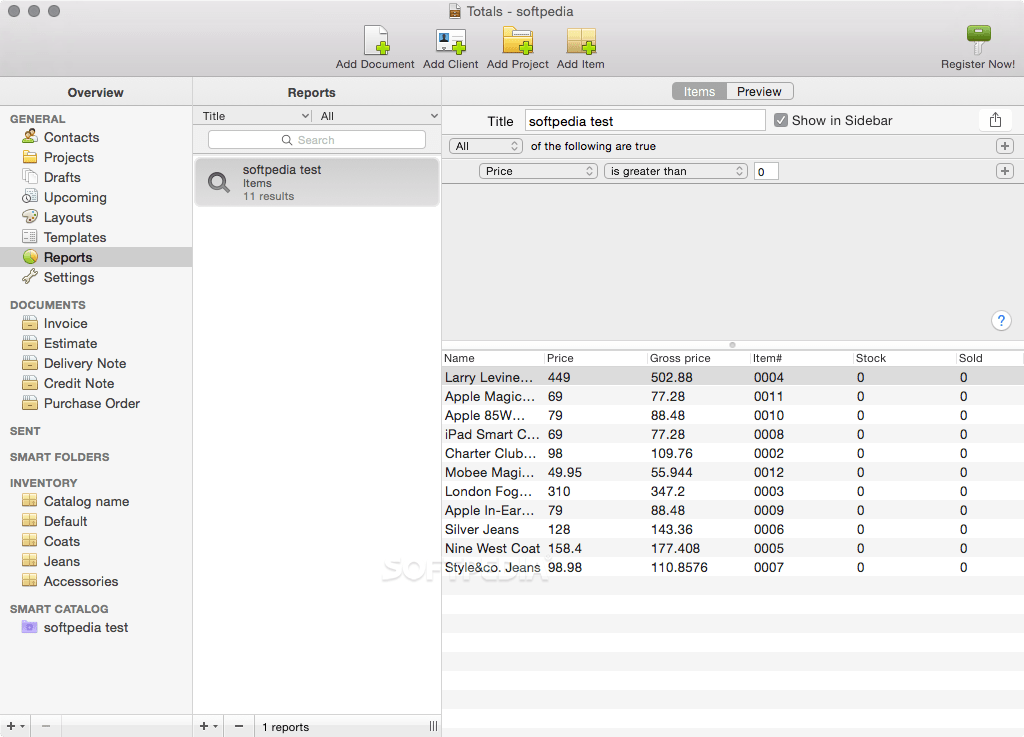The width and height of the screenshot is (1024, 737).
Task: Open the 'is greater than' condition dropdown
Action: (x=675, y=171)
